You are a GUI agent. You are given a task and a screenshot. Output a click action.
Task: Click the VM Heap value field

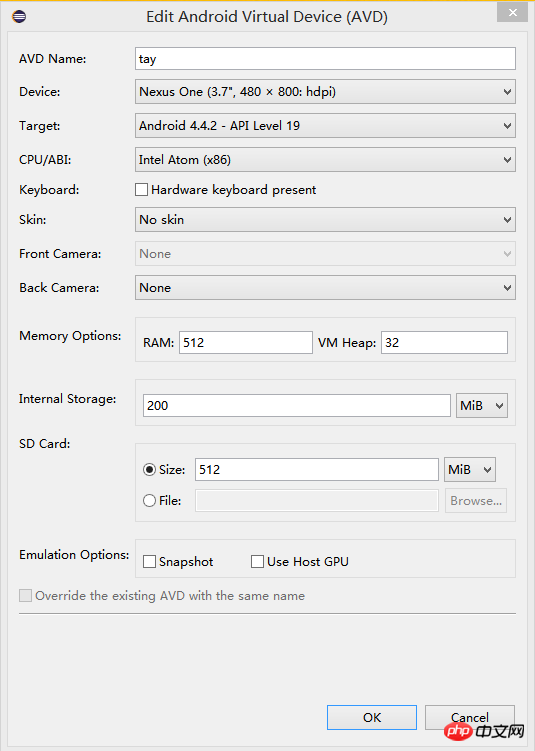click(444, 342)
